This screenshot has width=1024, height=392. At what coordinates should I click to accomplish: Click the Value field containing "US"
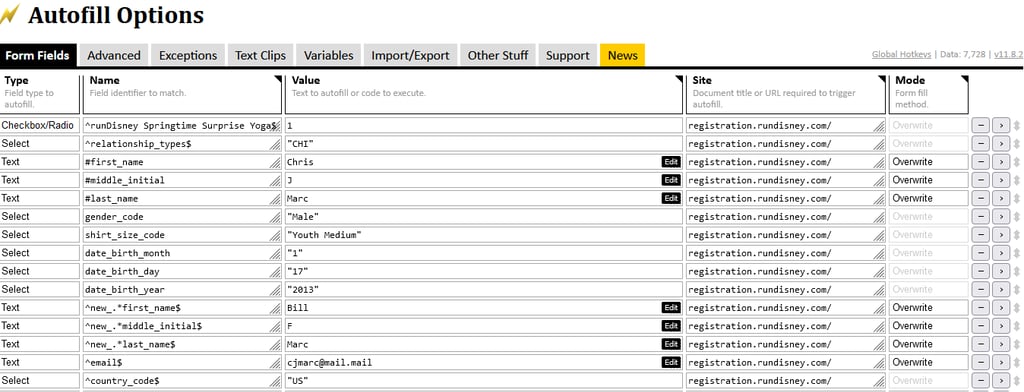point(483,381)
